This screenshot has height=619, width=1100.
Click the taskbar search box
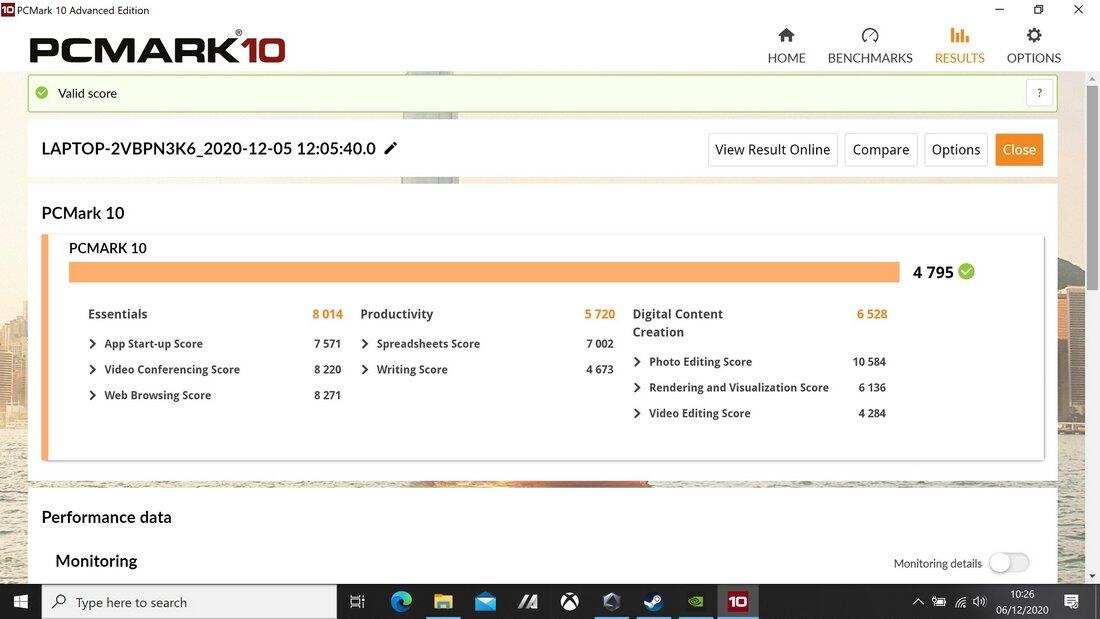(x=189, y=601)
